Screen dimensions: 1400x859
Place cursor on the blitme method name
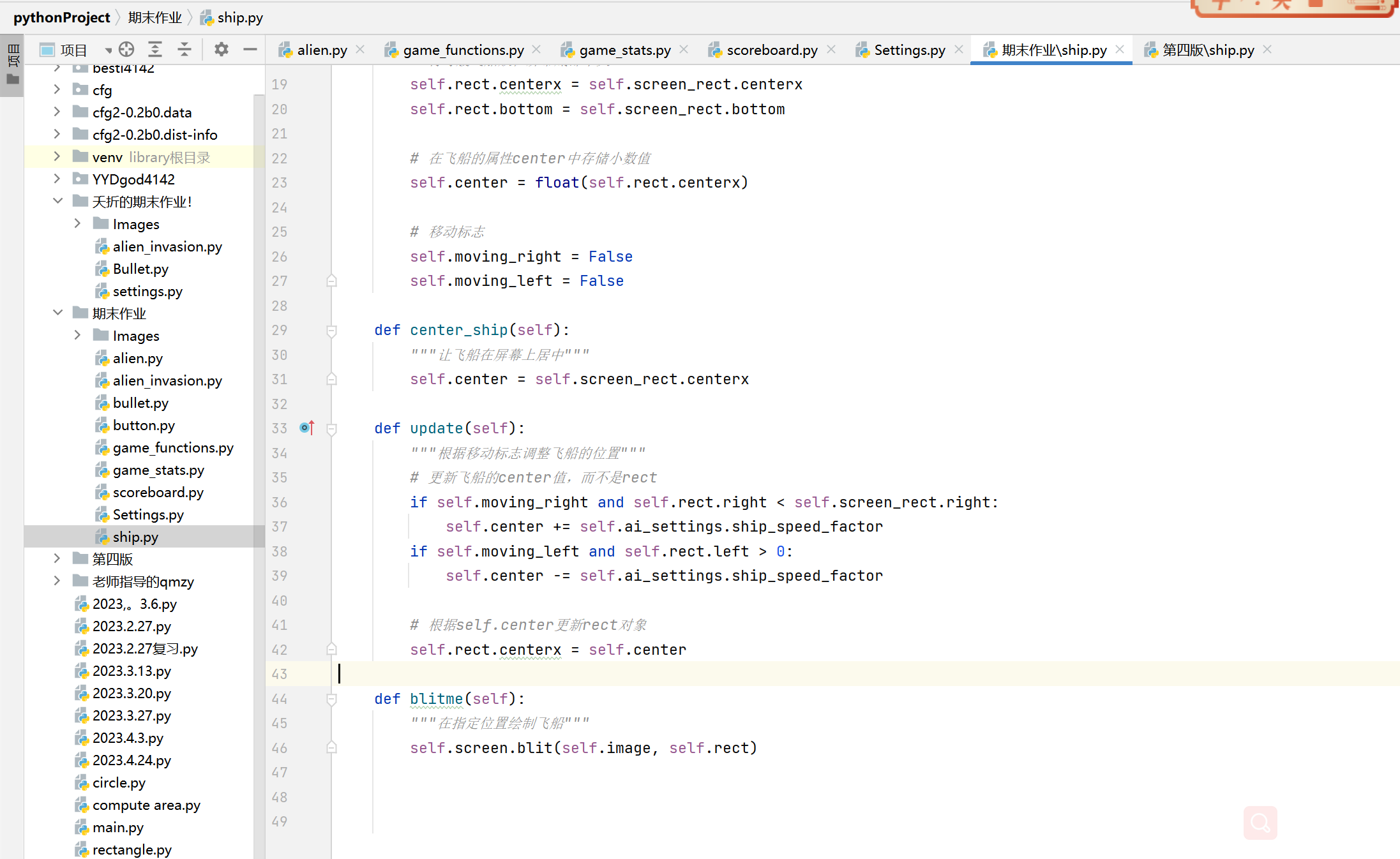pos(437,699)
